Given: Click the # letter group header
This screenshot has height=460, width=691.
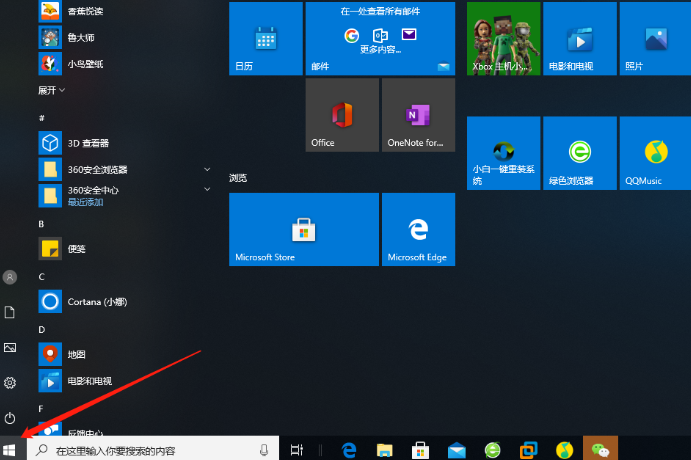Looking at the screenshot, I should point(41,118).
